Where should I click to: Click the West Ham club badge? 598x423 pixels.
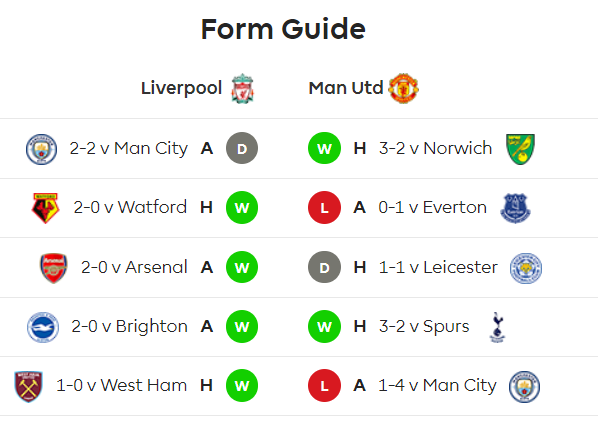28,386
